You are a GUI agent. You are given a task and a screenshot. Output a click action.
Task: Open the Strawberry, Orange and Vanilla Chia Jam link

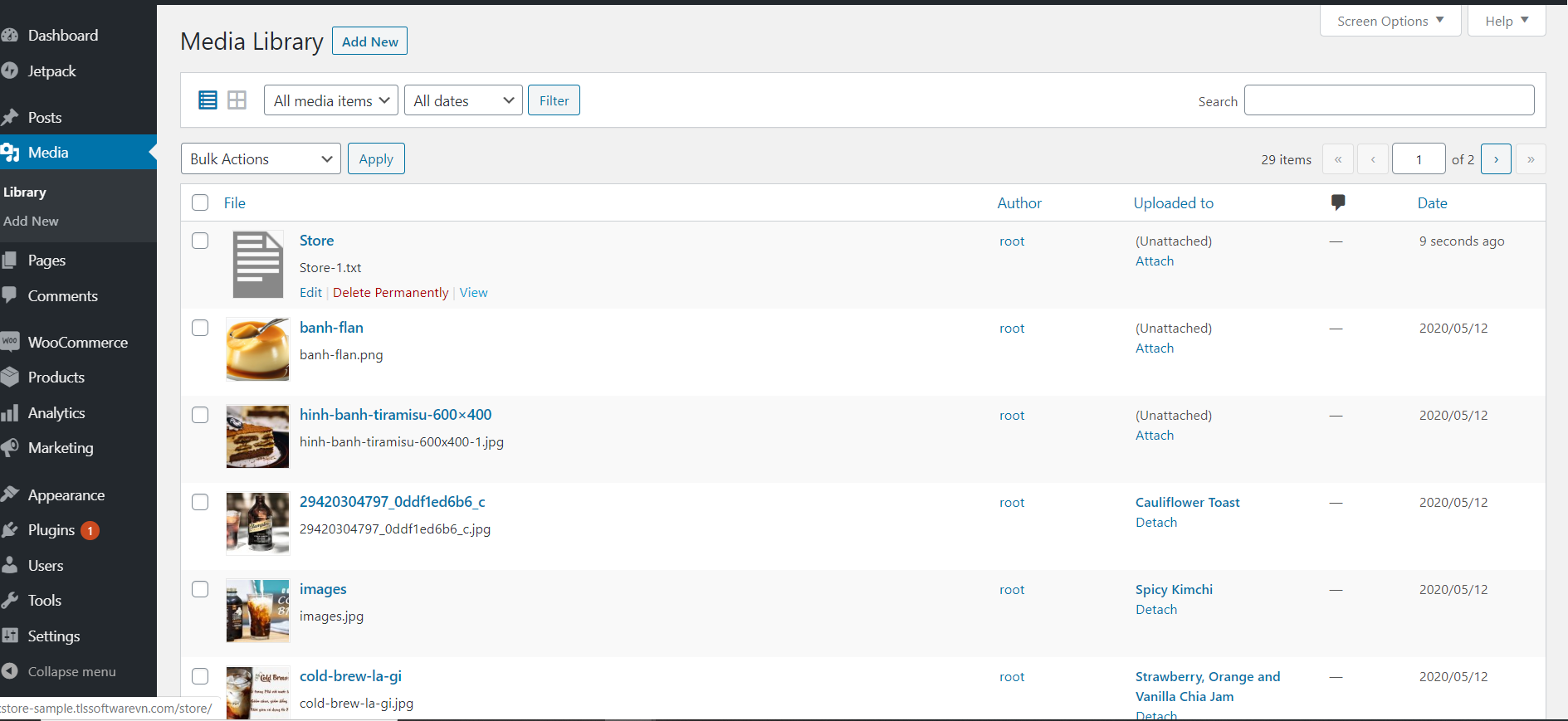1208,687
